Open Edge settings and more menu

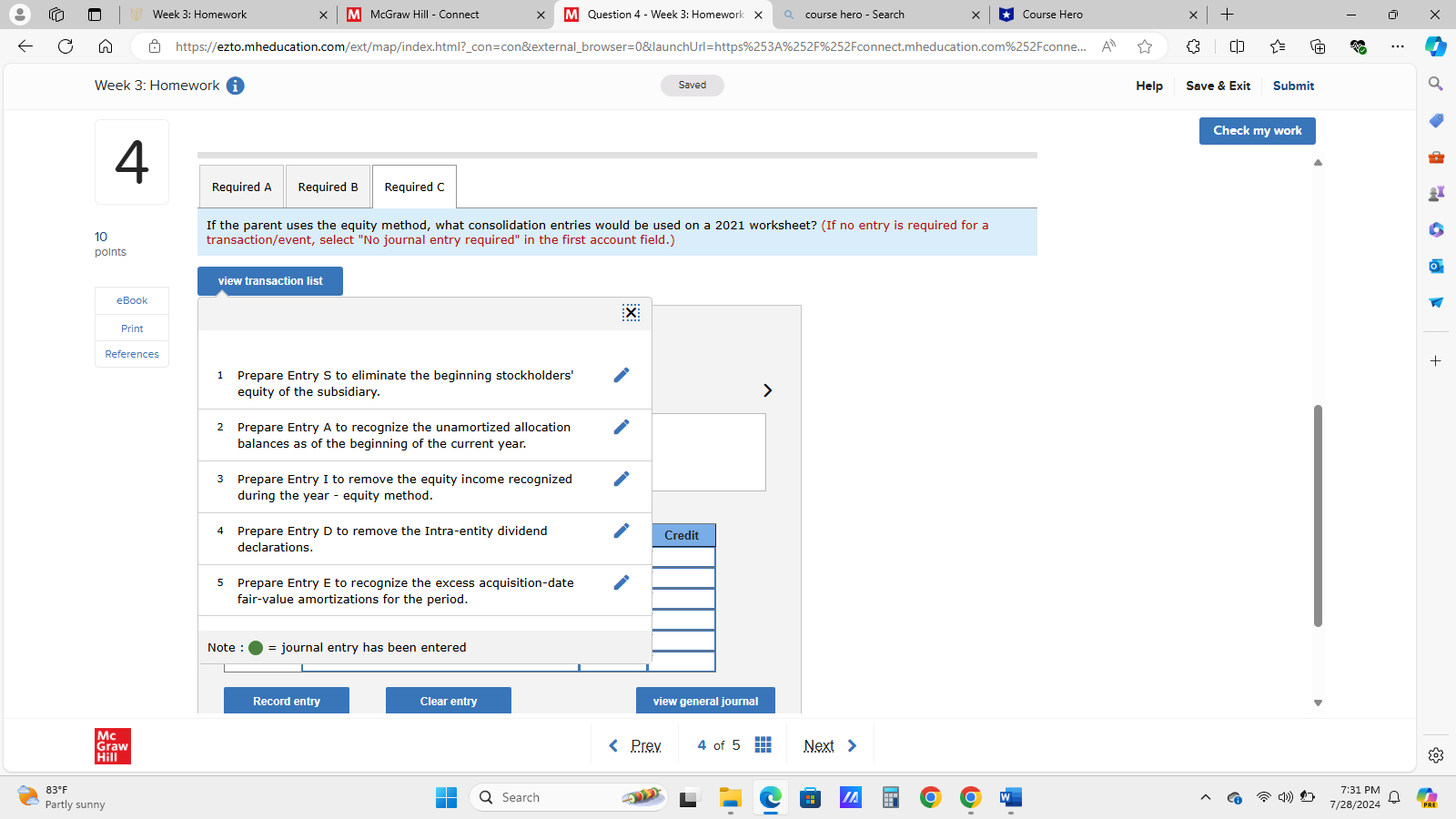(1398, 46)
